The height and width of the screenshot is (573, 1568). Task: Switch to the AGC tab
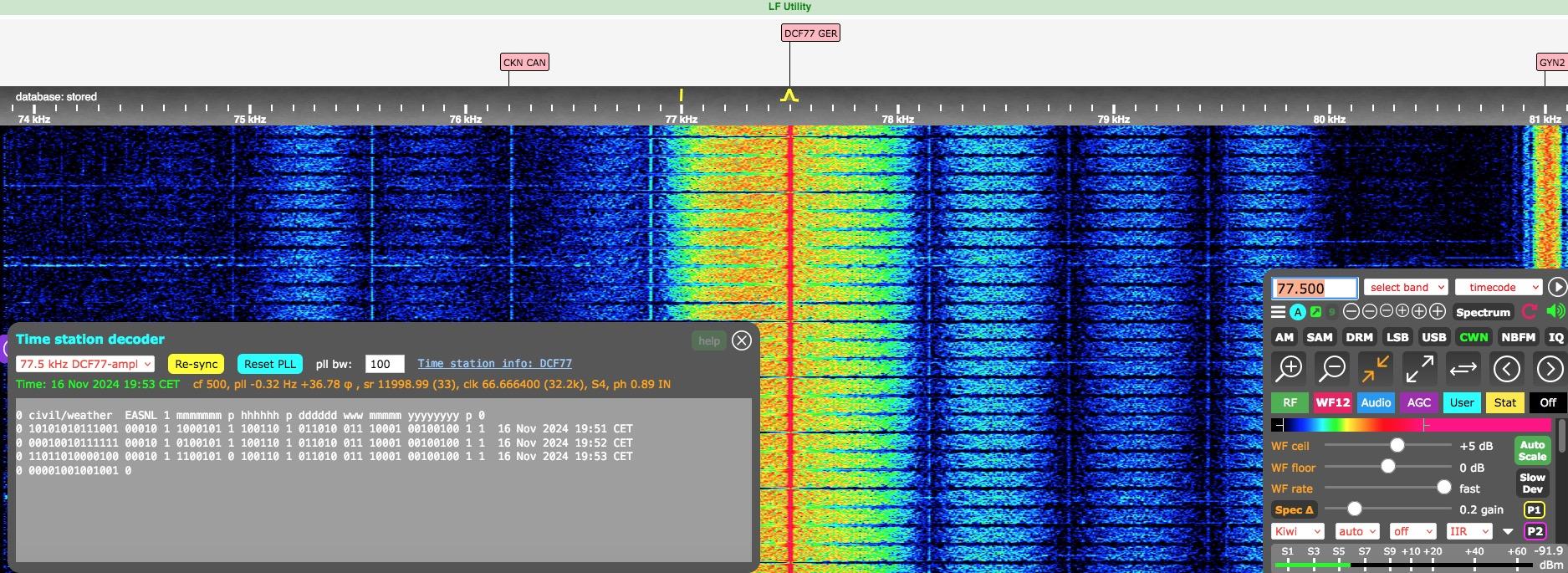pyautogui.click(x=1418, y=402)
